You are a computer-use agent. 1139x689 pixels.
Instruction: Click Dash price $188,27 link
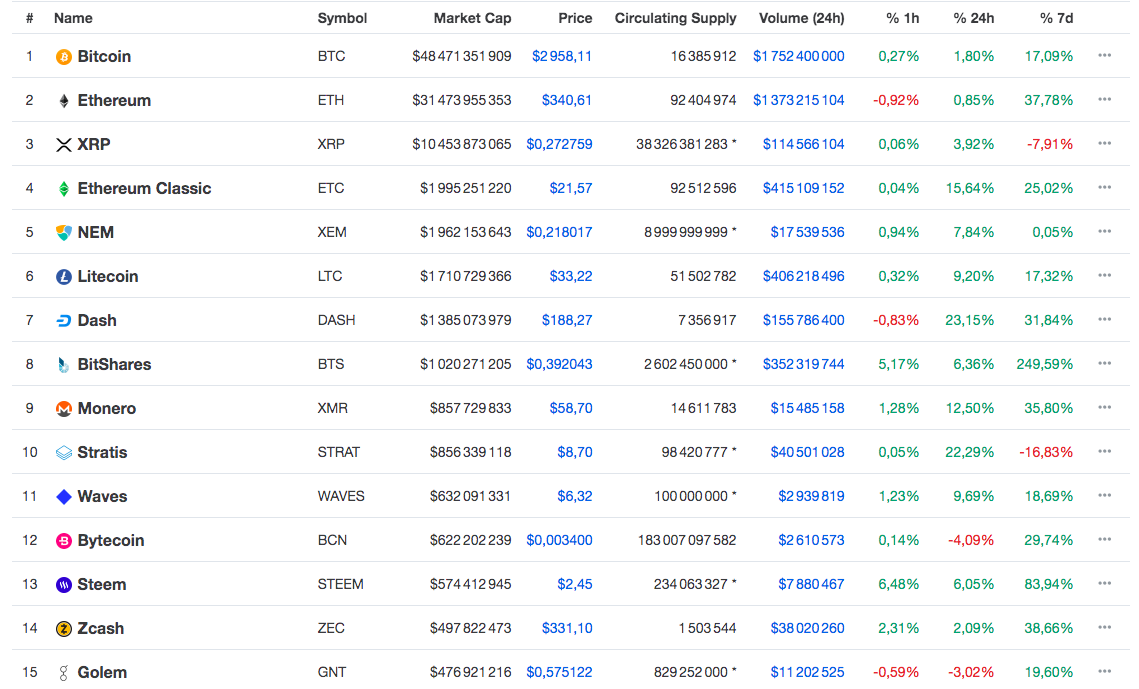click(567, 321)
